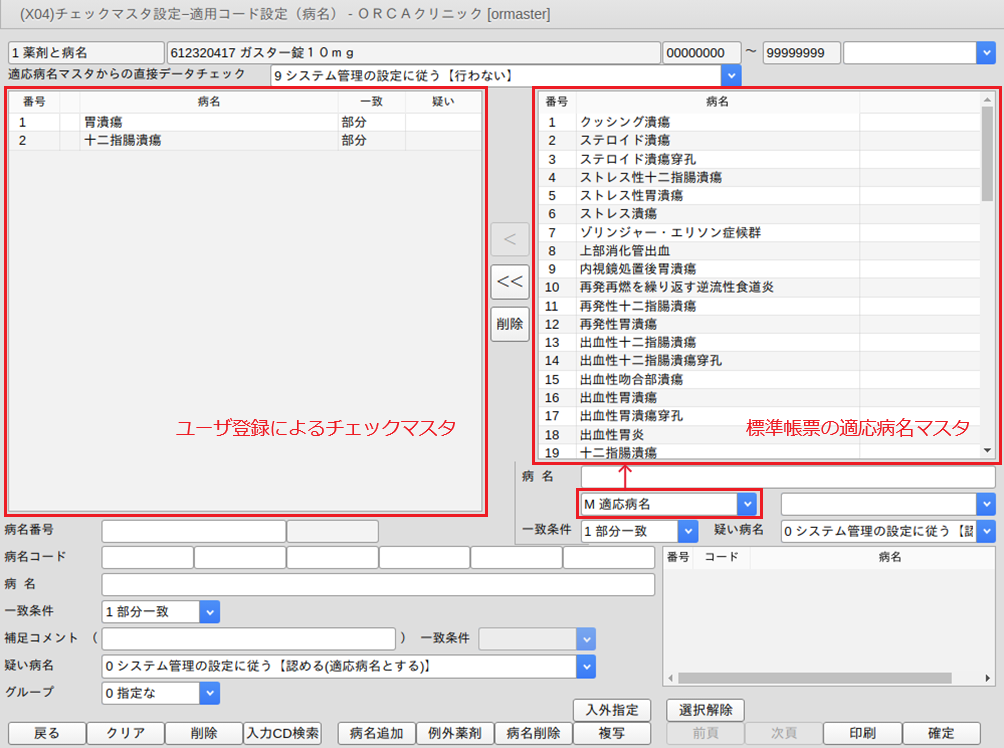This screenshot has height=748, width=1004.
Task: Click the single left arrow '<' button
Action: point(509,240)
